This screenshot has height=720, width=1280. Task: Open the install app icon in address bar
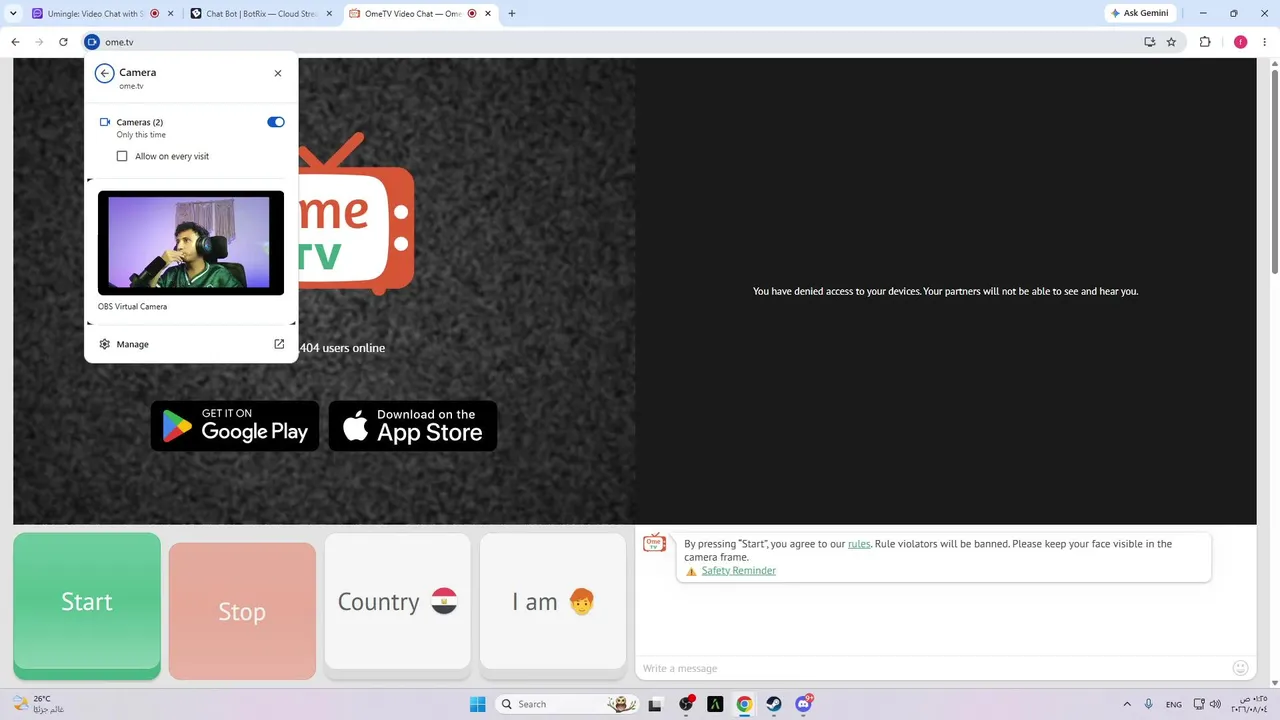[1150, 42]
